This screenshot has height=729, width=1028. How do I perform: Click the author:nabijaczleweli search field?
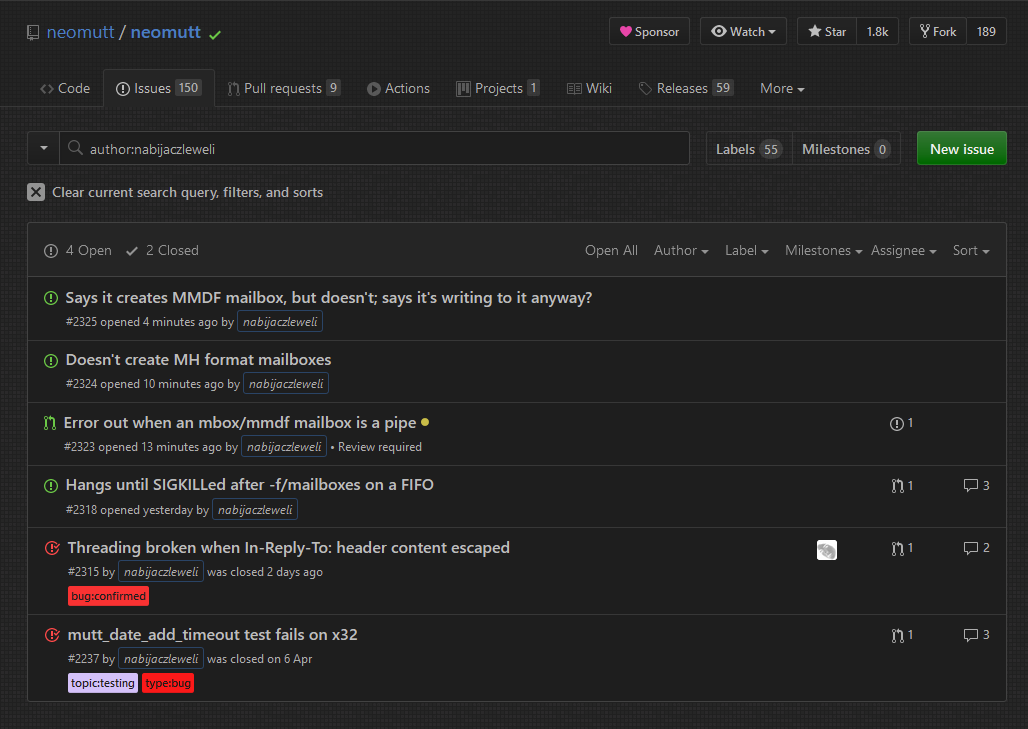pos(380,149)
